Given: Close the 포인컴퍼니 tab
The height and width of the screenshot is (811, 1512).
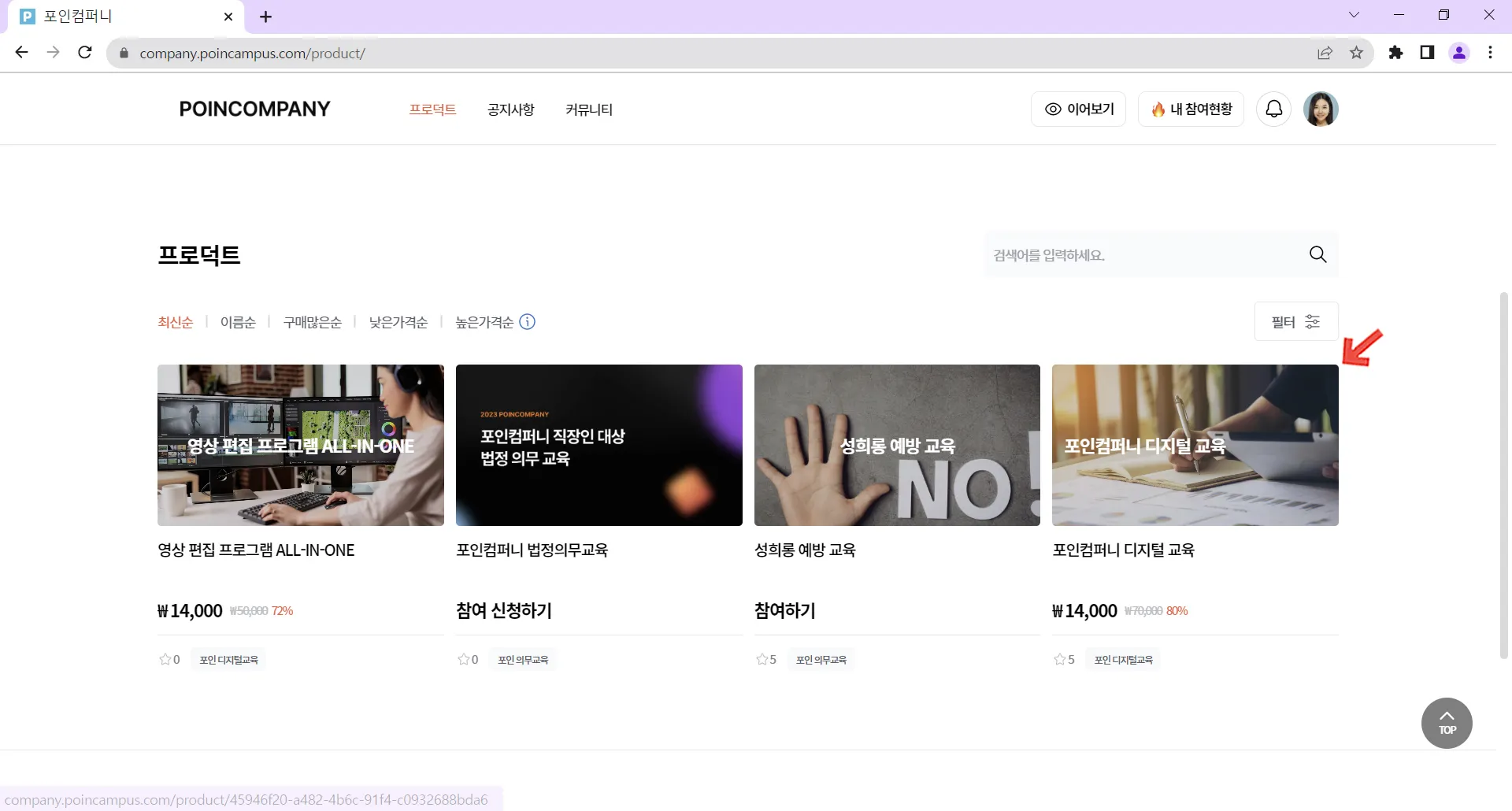Looking at the screenshot, I should pyautogui.click(x=228, y=17).
